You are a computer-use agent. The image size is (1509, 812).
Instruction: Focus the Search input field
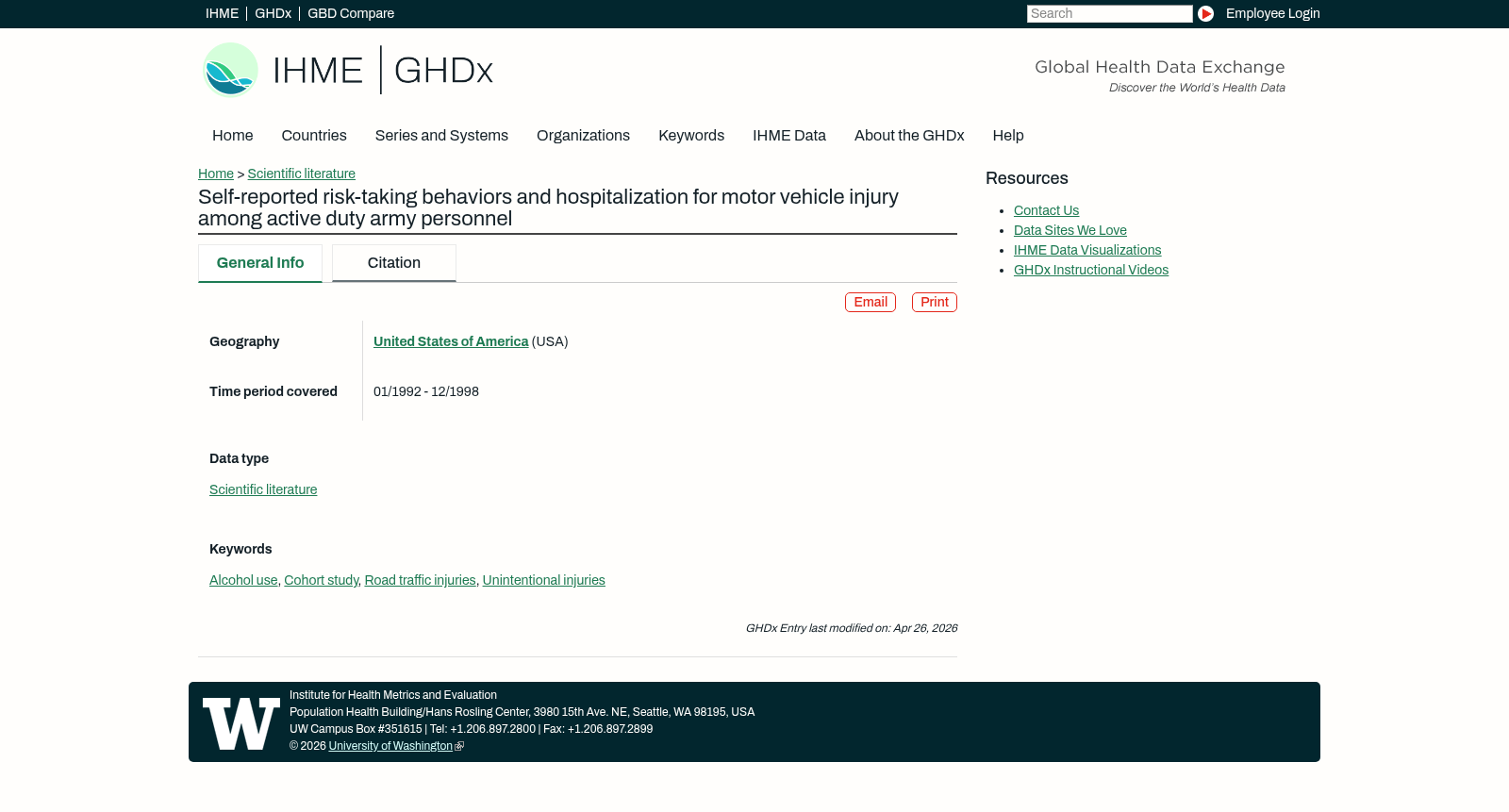(x=1109, y=14)
